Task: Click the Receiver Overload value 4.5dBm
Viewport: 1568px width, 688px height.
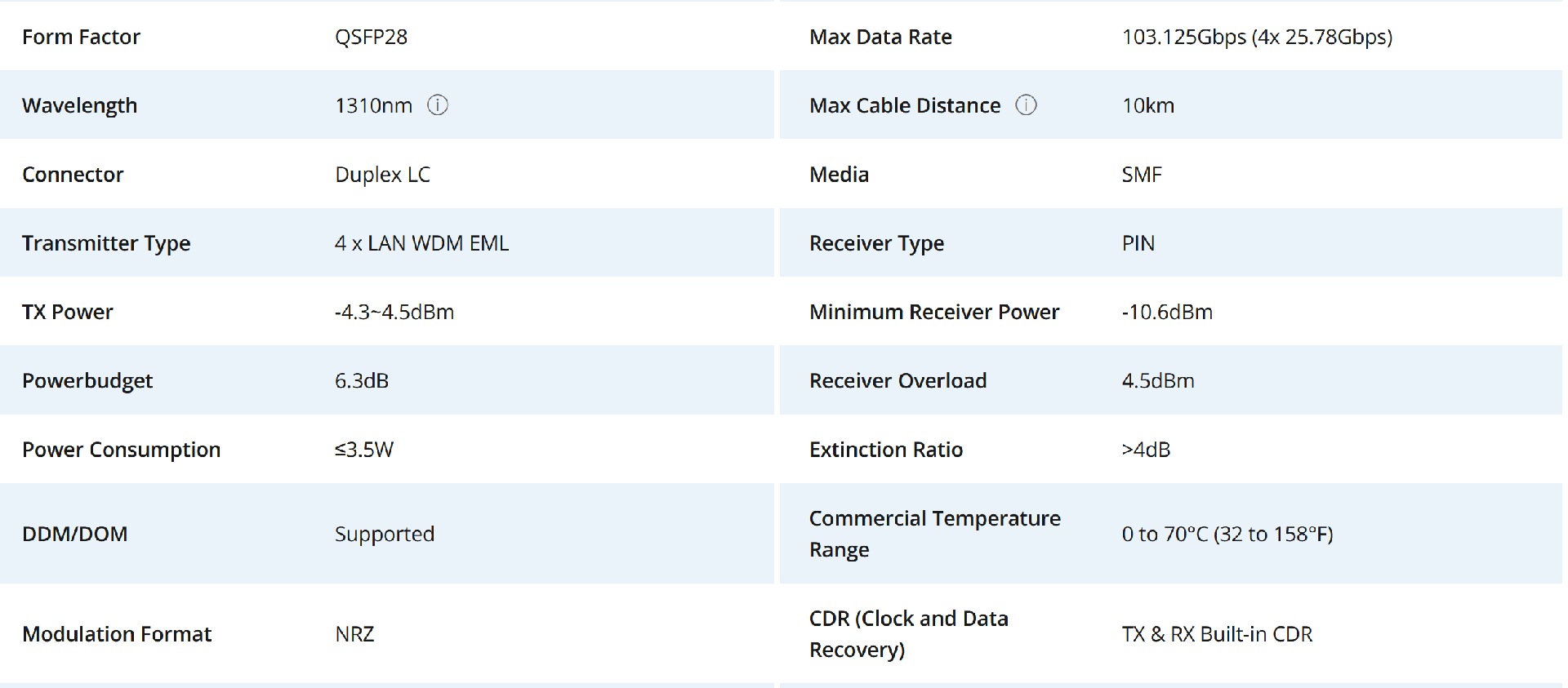Action: [1158, 380]
